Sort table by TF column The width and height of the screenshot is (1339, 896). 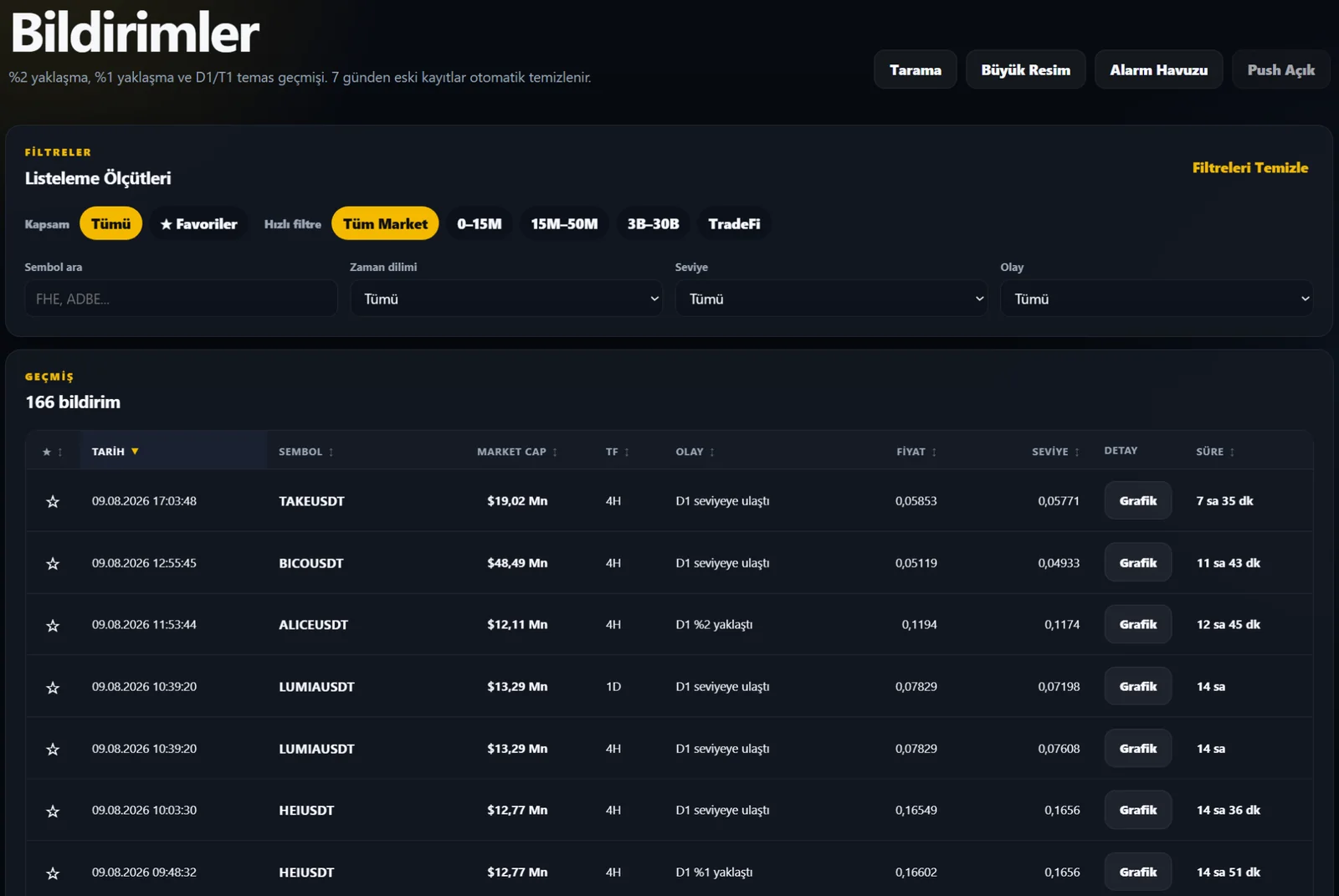(618, 452)
